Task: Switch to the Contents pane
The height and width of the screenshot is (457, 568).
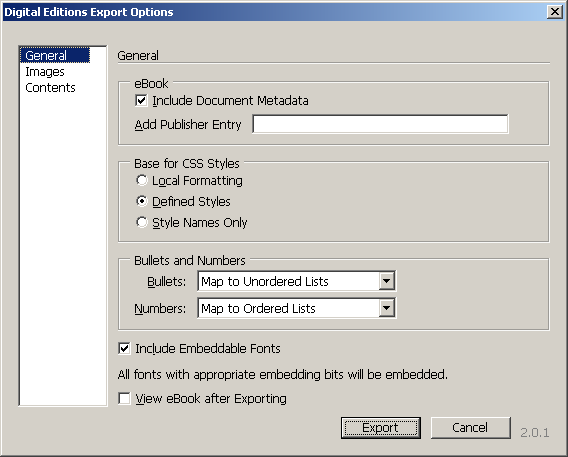Action: 50,88
